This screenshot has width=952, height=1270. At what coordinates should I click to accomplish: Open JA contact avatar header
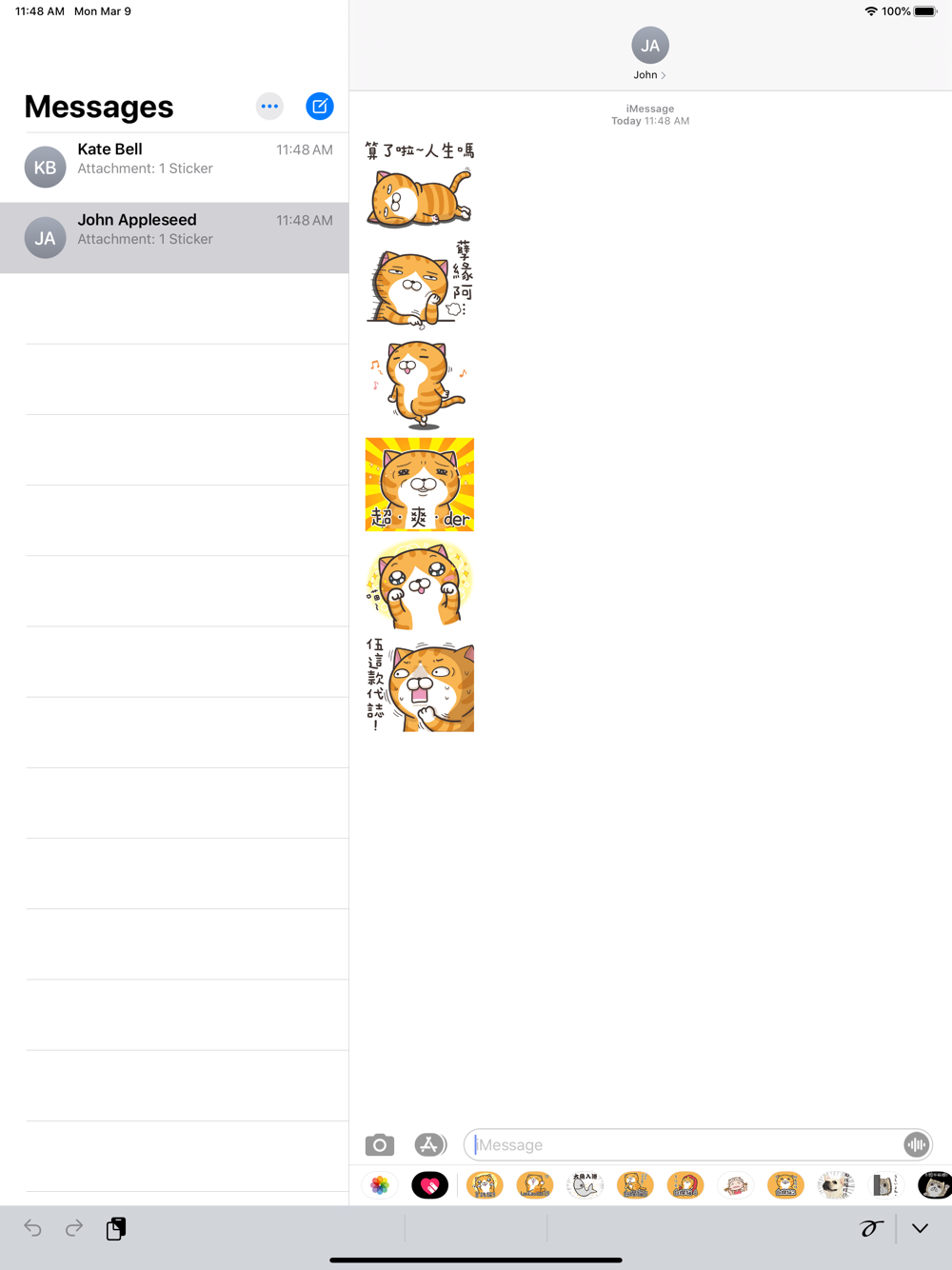coord(650,46)
